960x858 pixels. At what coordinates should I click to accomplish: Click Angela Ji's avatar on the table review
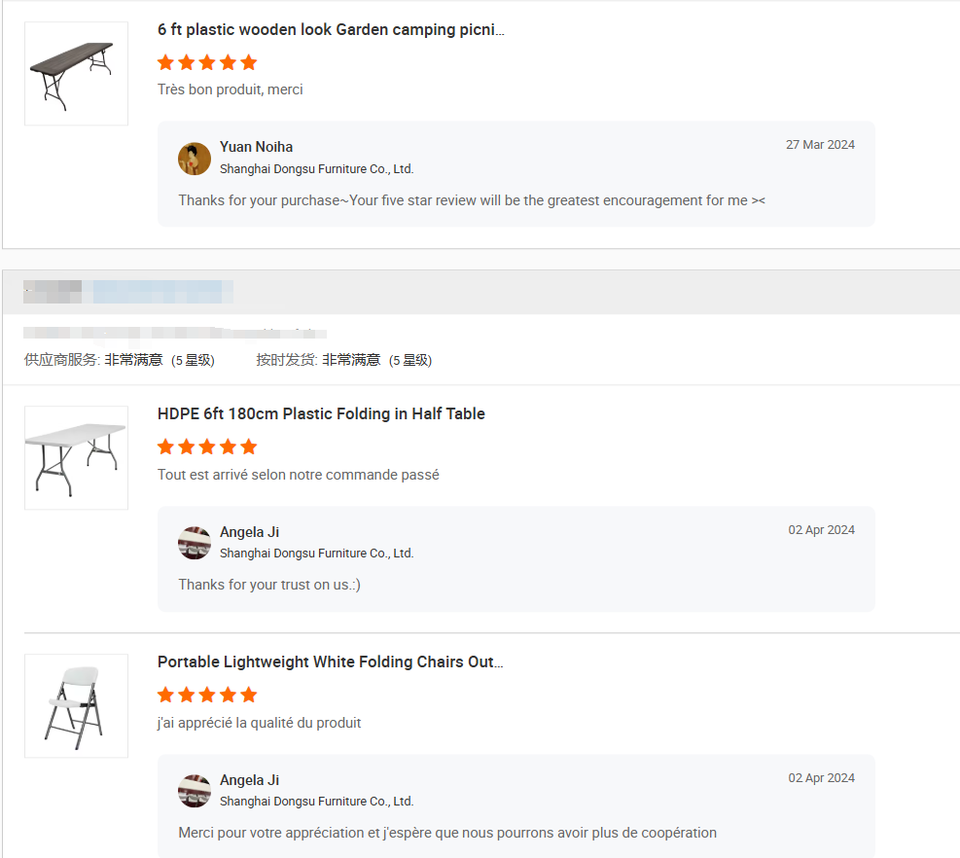tap(194, 542)
